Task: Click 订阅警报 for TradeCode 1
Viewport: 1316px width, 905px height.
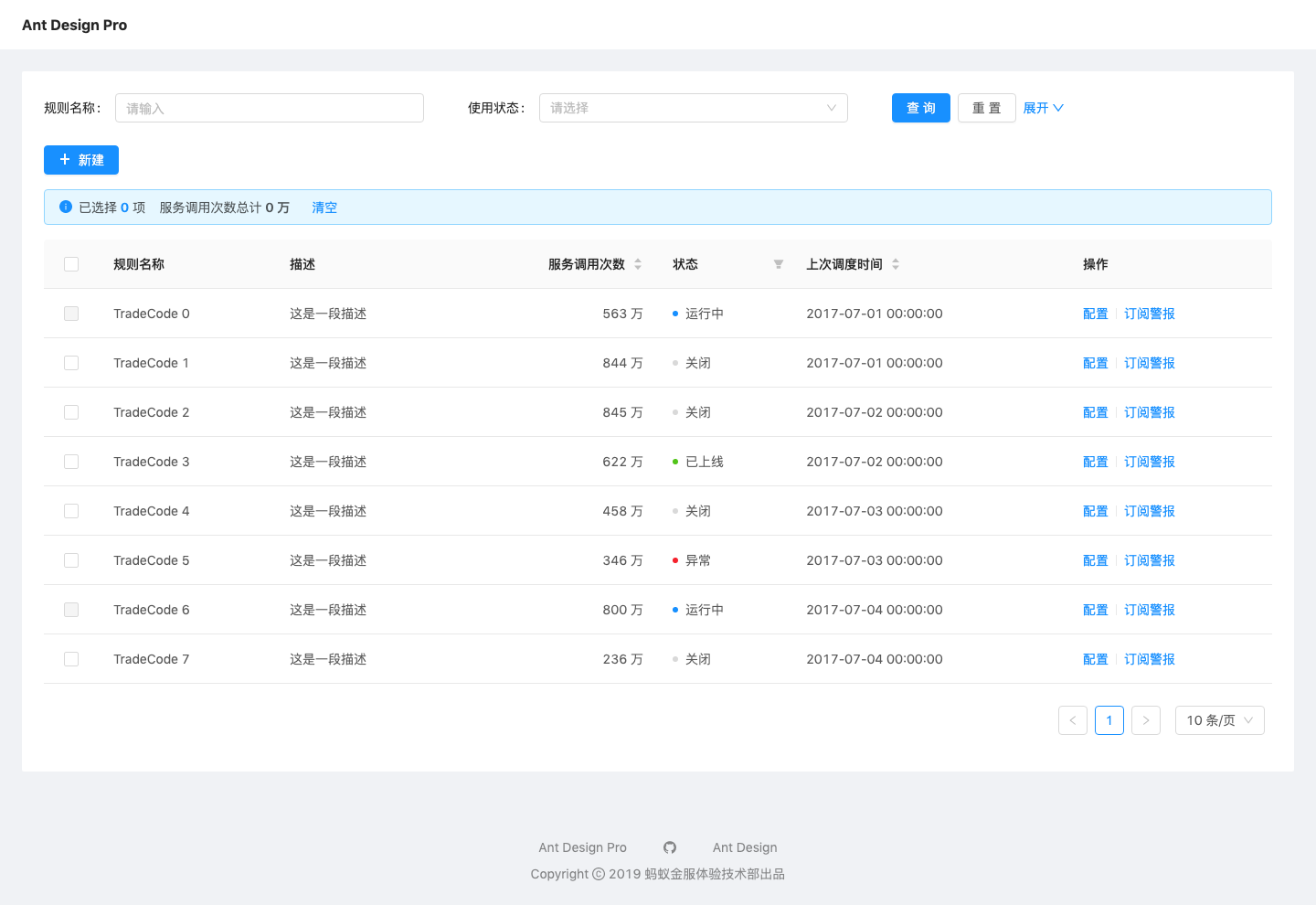Action: 1150,363
